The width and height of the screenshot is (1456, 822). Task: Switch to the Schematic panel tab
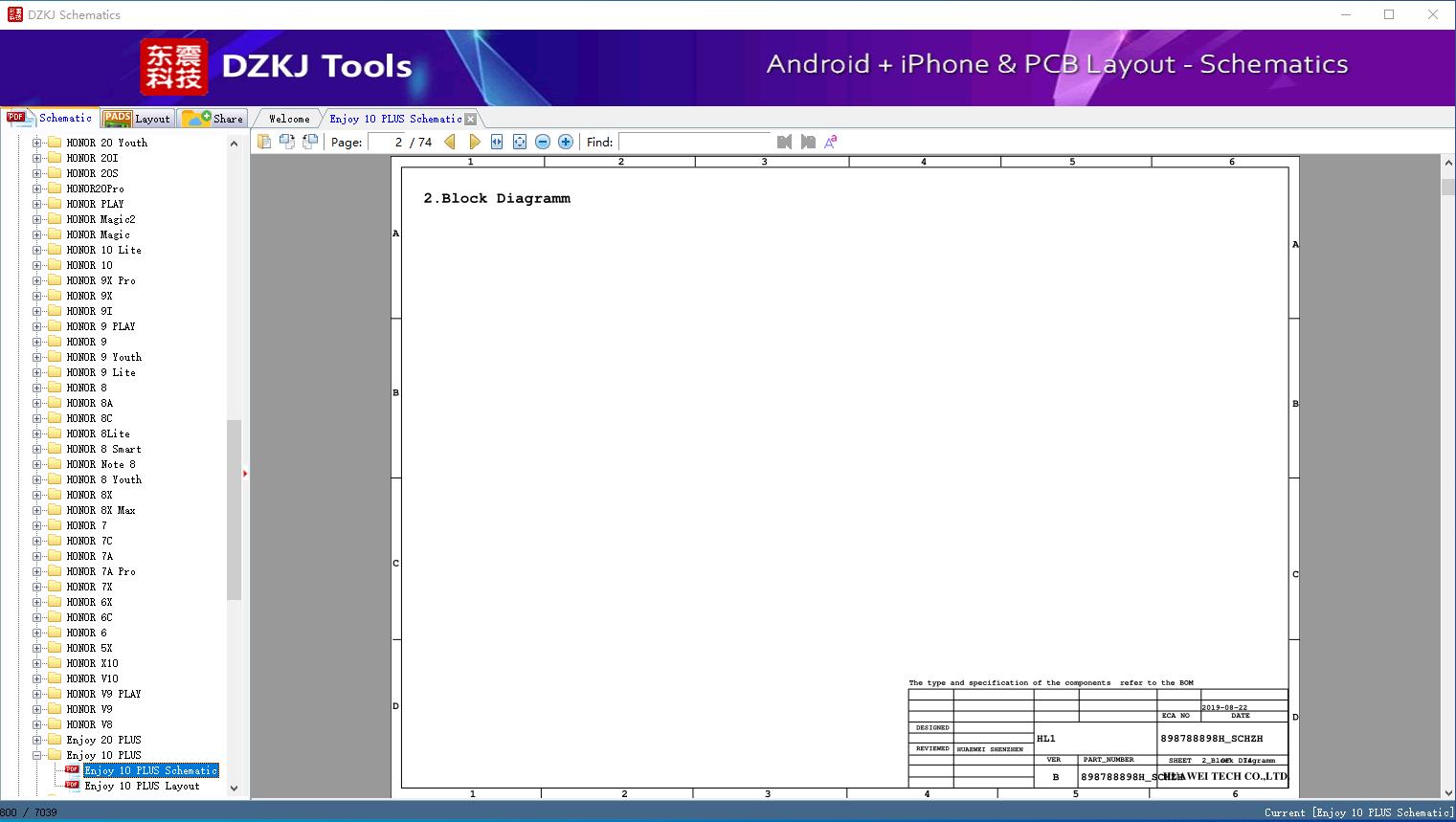pos(50,118)
